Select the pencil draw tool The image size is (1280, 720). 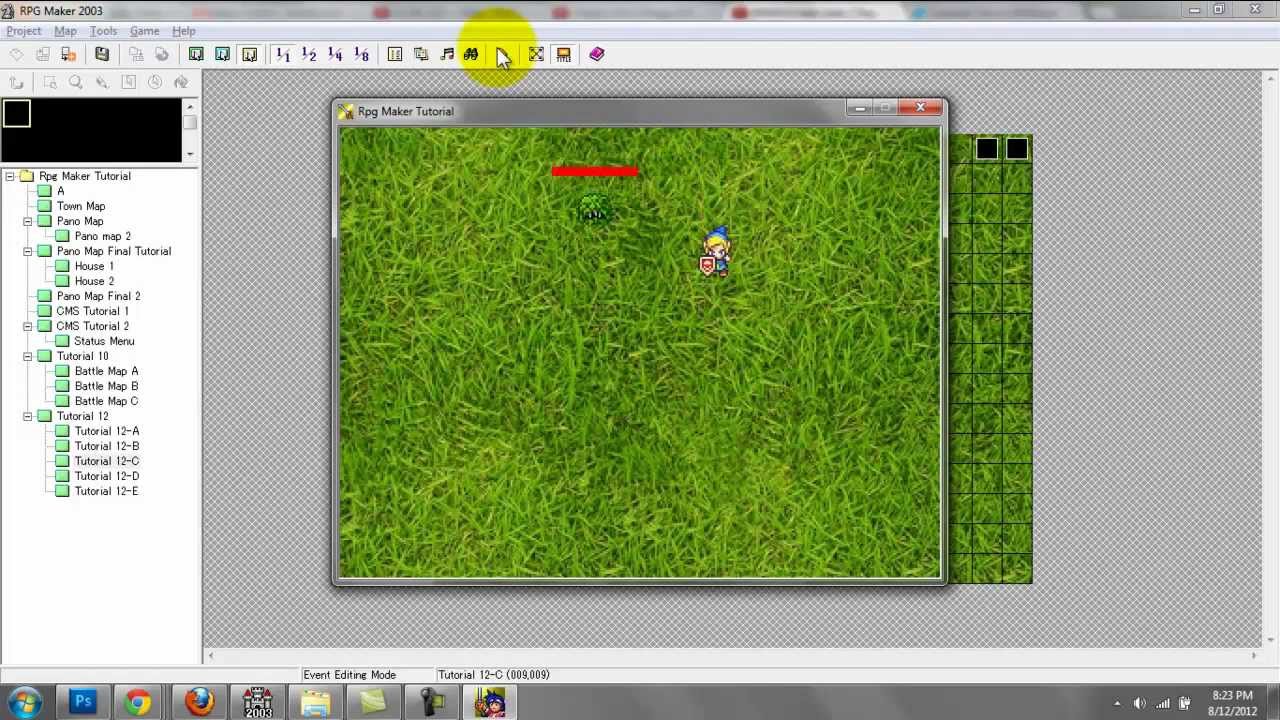101,82
